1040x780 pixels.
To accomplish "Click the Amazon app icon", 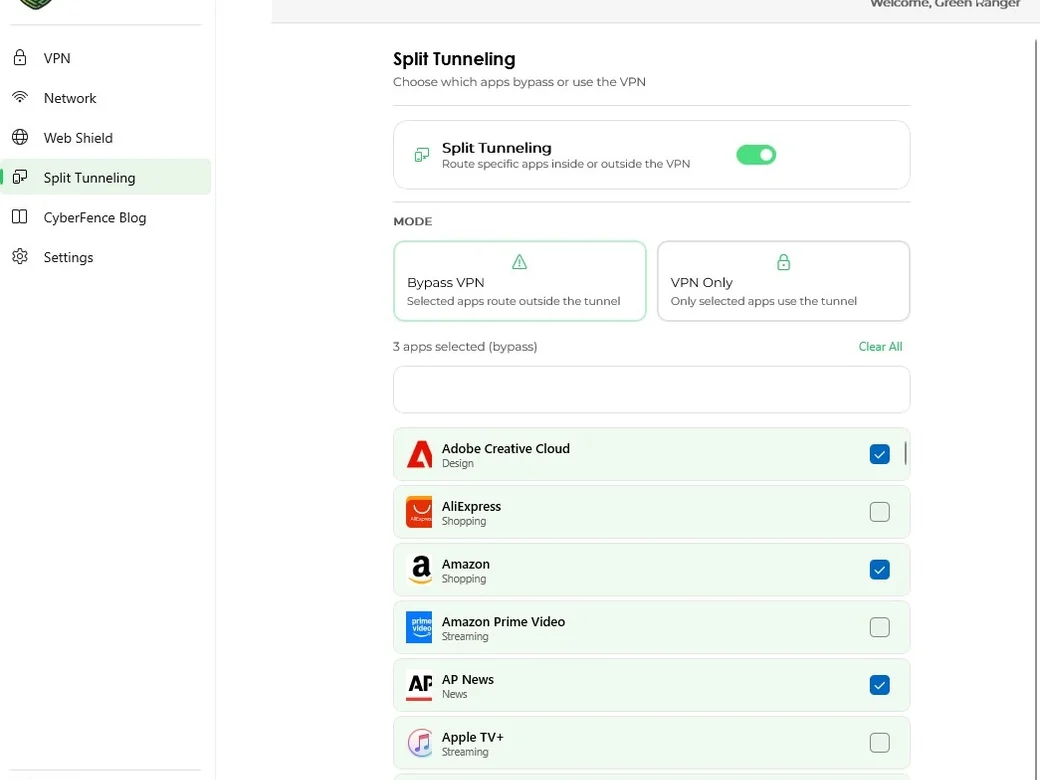I will [419, 570].
